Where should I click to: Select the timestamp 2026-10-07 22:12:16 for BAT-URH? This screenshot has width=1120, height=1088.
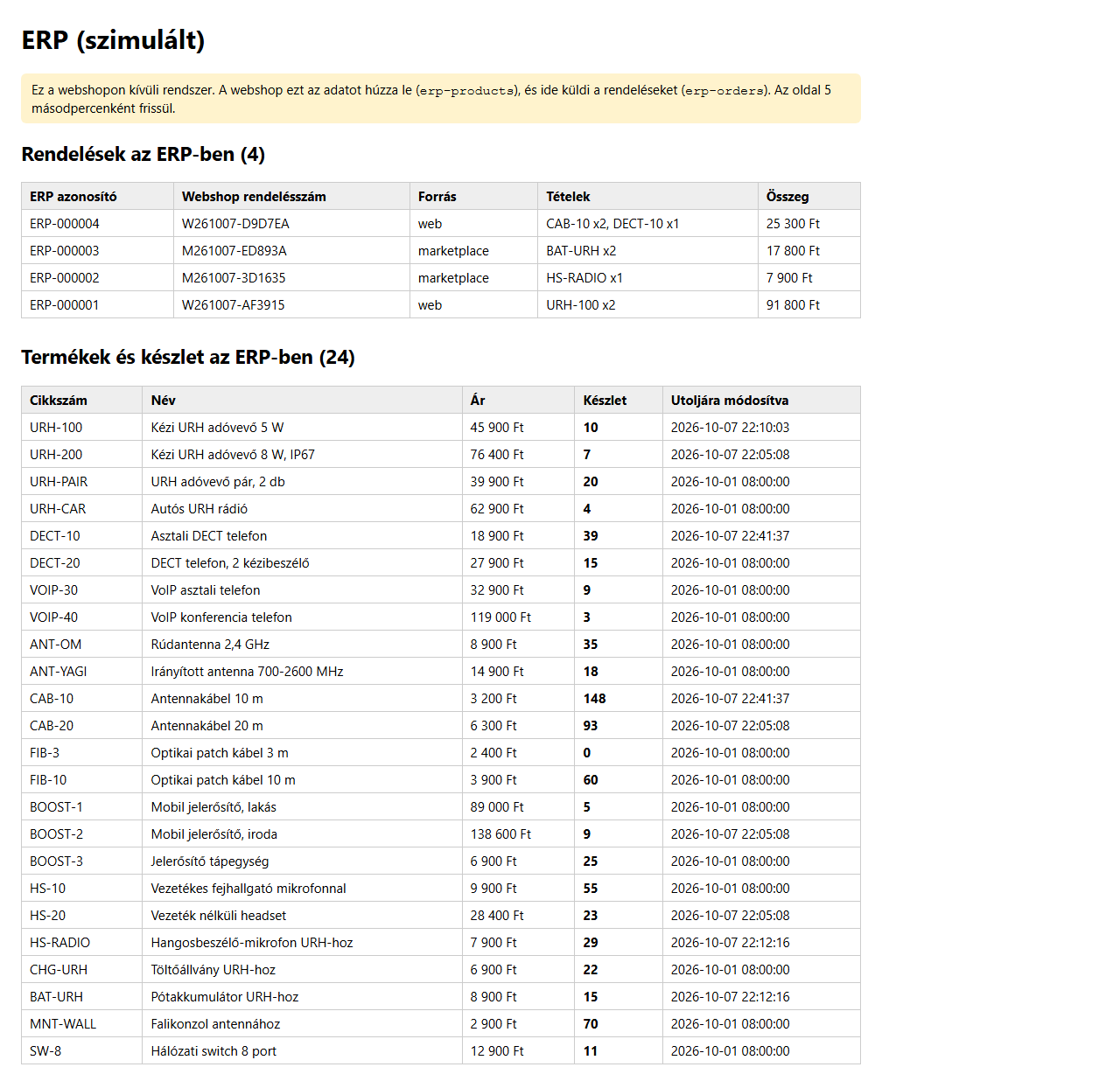[x=730, y=997]
